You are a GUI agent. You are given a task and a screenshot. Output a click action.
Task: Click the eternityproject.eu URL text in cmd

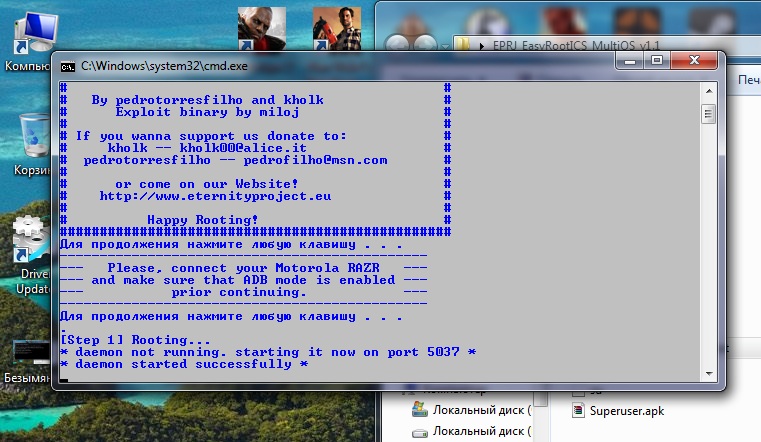tap(215, 196)
